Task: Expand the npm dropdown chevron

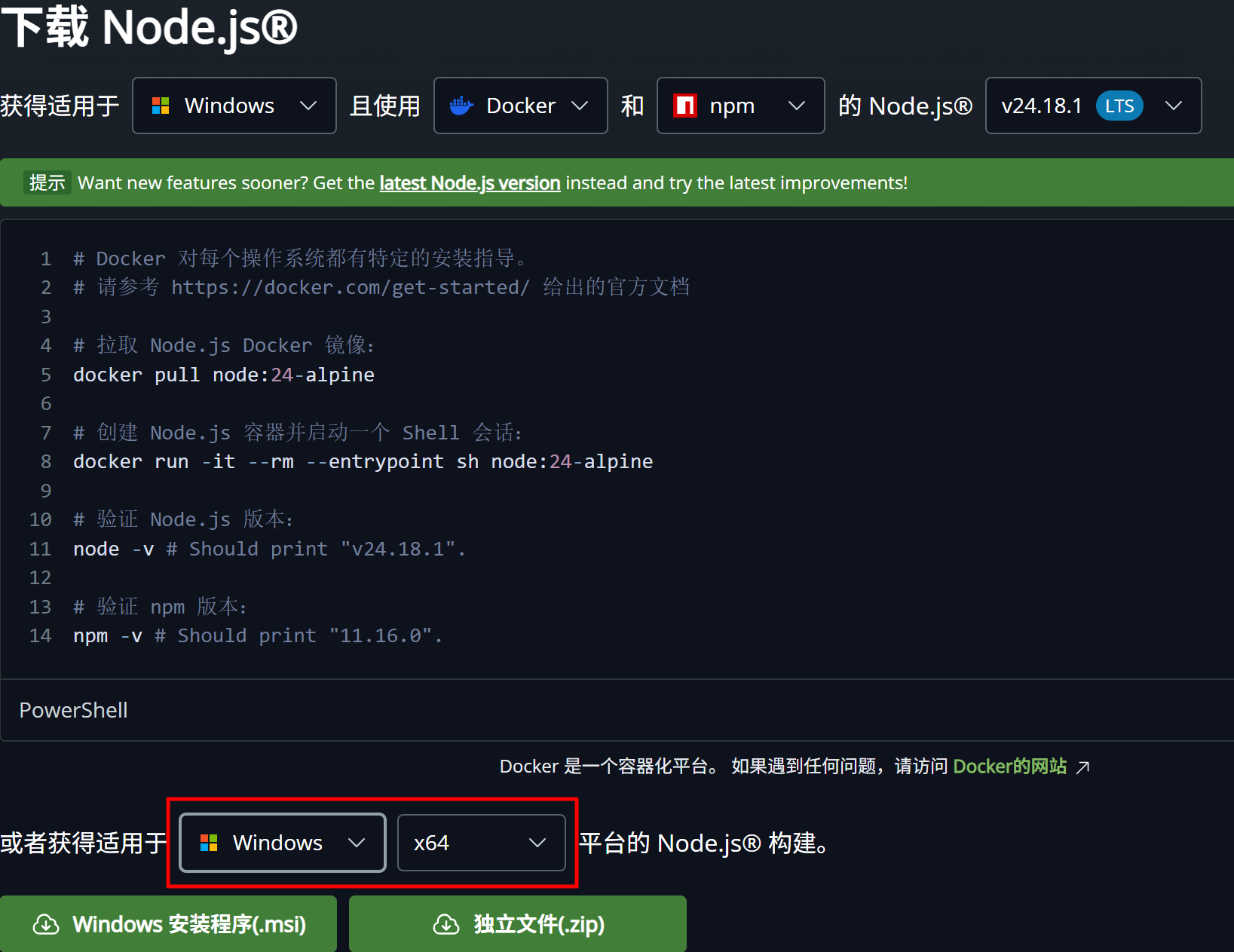Action: pos(797,106)
